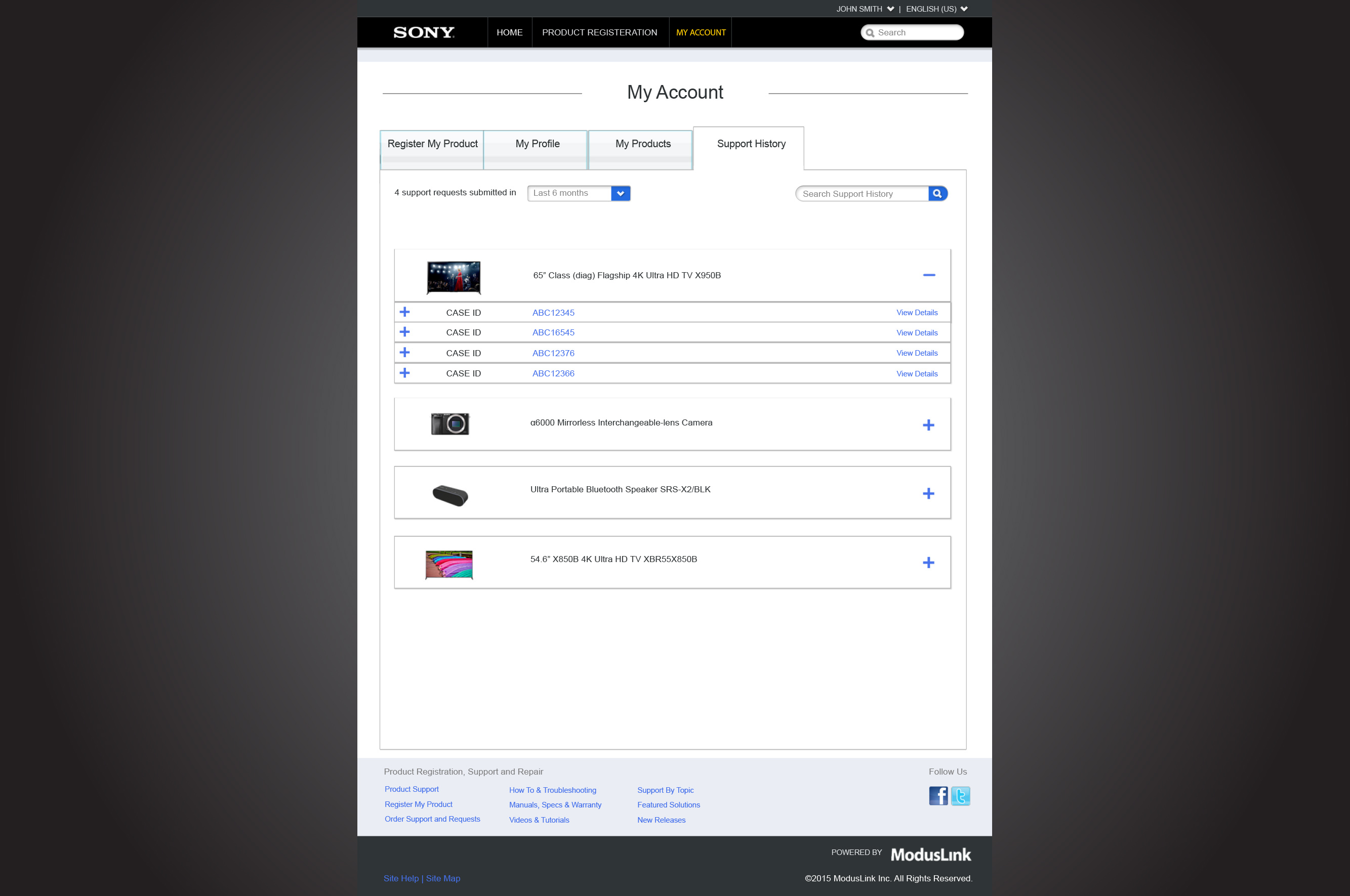The height and width of the screenshot is (896, 1350).
Task: Open Site Help link
Action: coord(401,878)
